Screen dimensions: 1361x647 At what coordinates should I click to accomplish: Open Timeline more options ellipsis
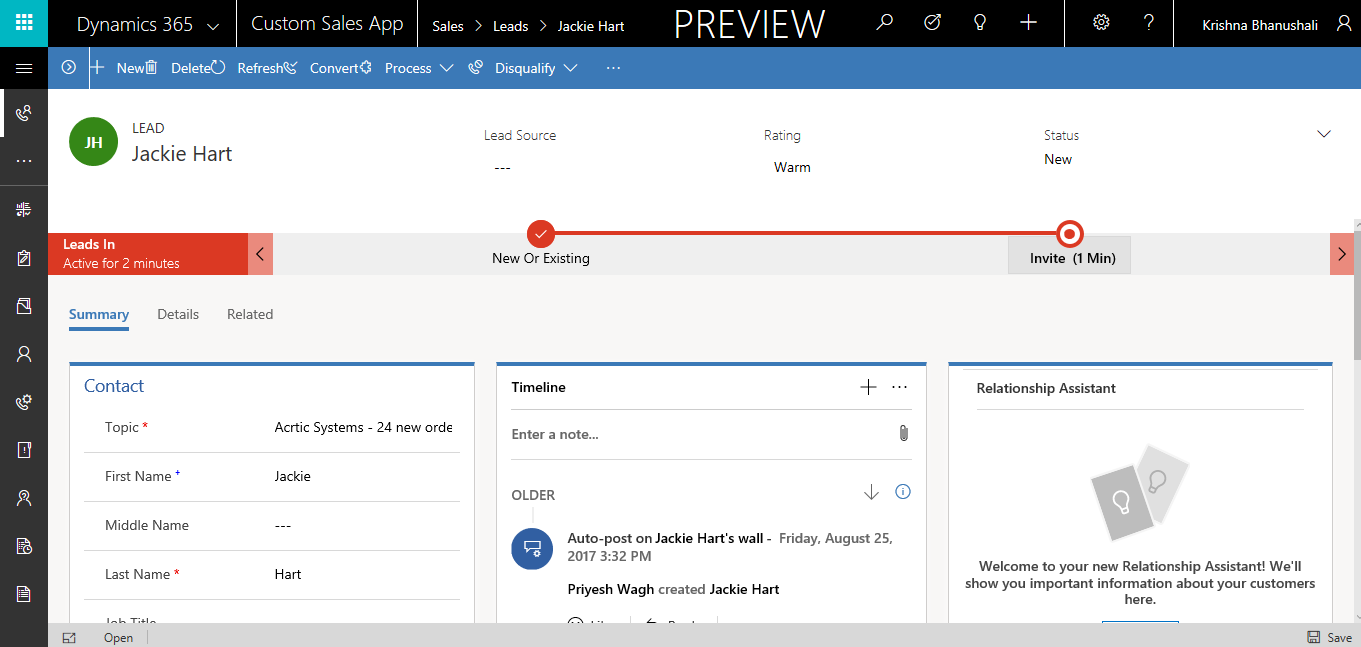(x=899, y=387)
